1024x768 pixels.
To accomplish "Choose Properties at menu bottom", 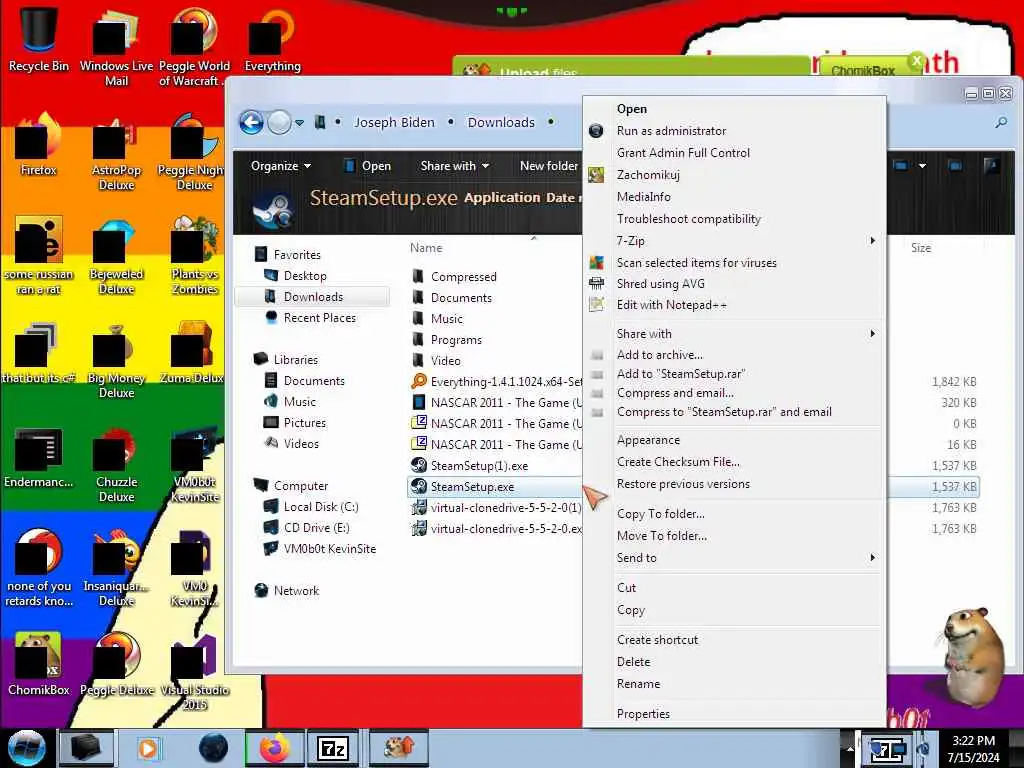I will [734, 714].
